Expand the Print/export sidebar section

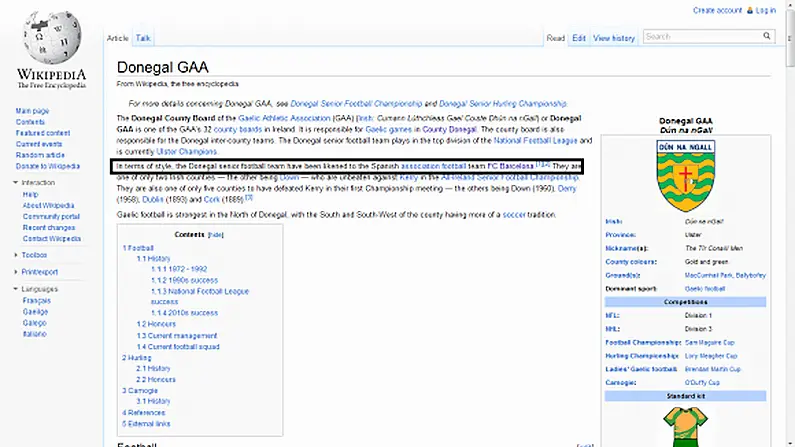click(15, 272)
